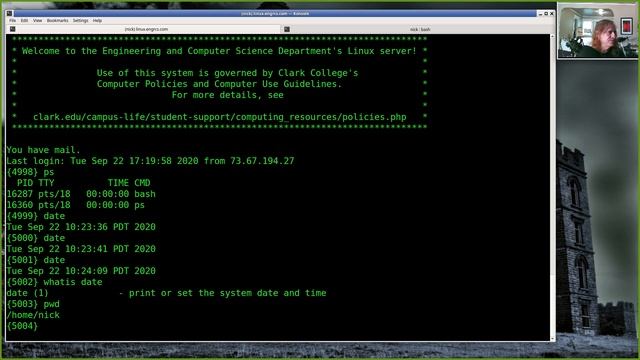
Task: Click the '/home/nick' output line
Action: click(x=33, y=316)
